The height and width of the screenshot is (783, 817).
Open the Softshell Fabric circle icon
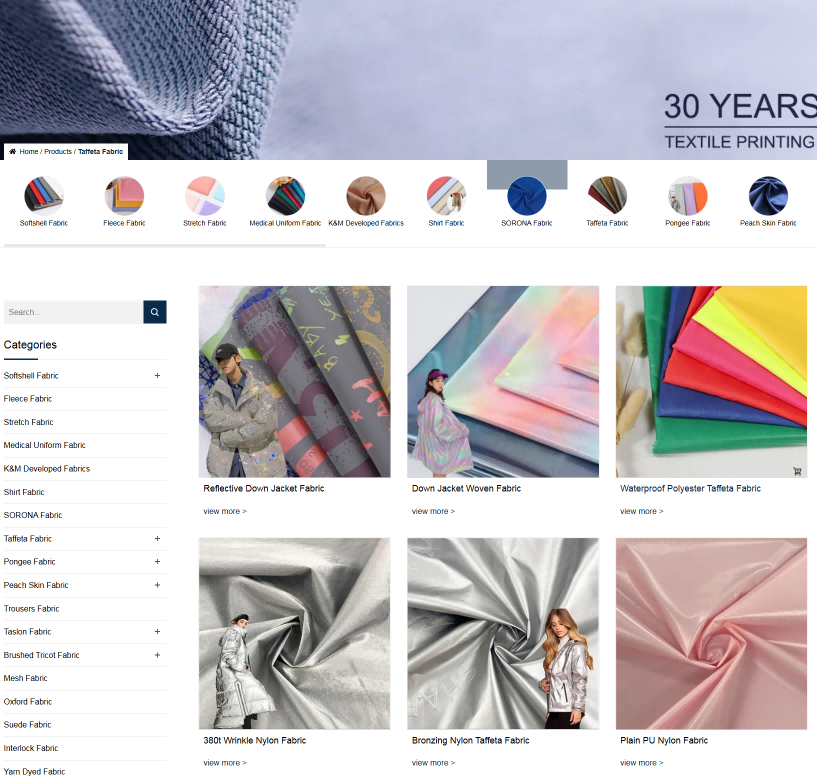tap(44, 196)
